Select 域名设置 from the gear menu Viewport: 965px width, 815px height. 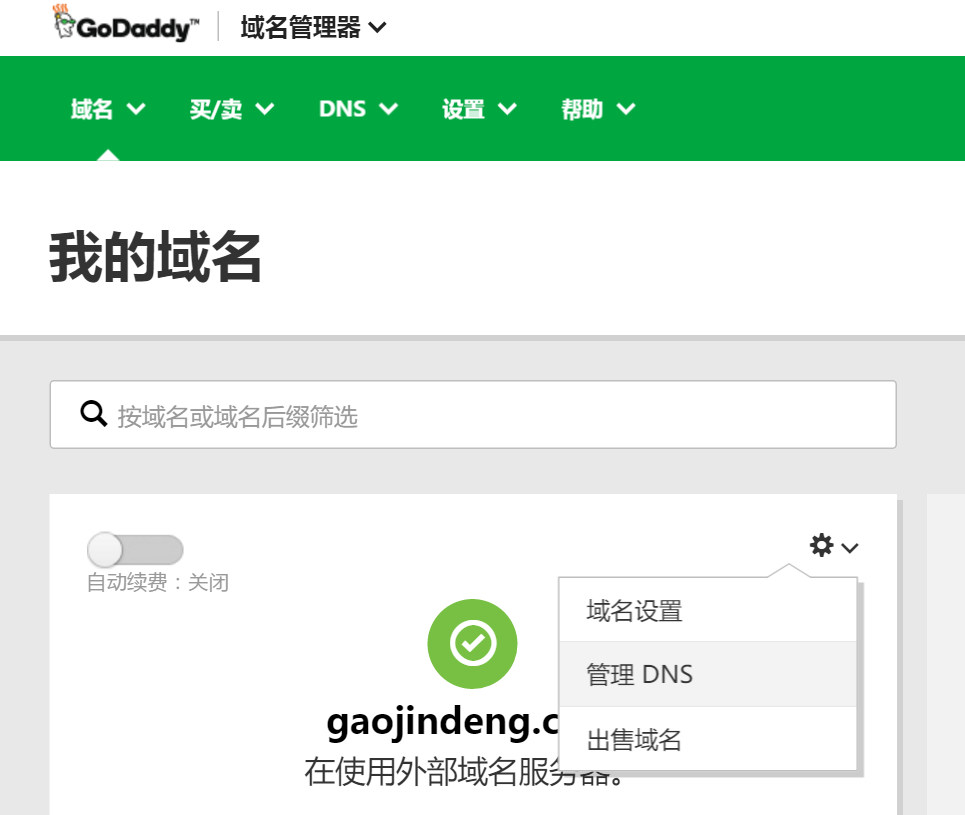[x=708, y=610]
